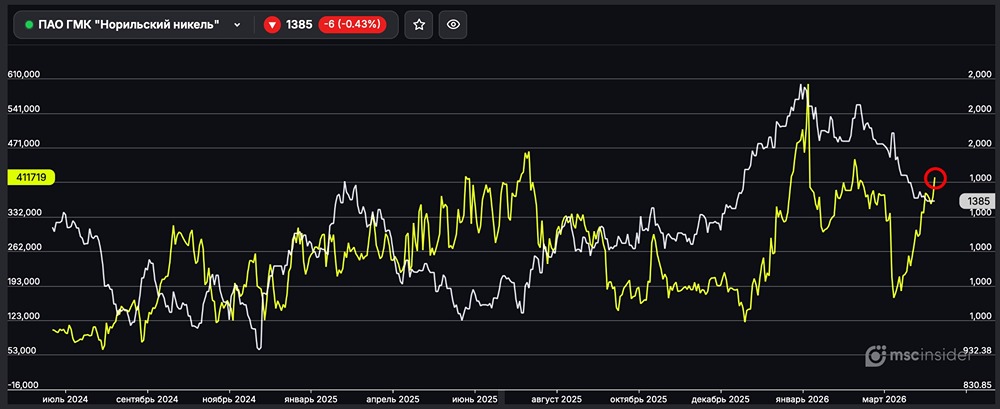Select the yellow 411719 axis label

coord(30,177)
